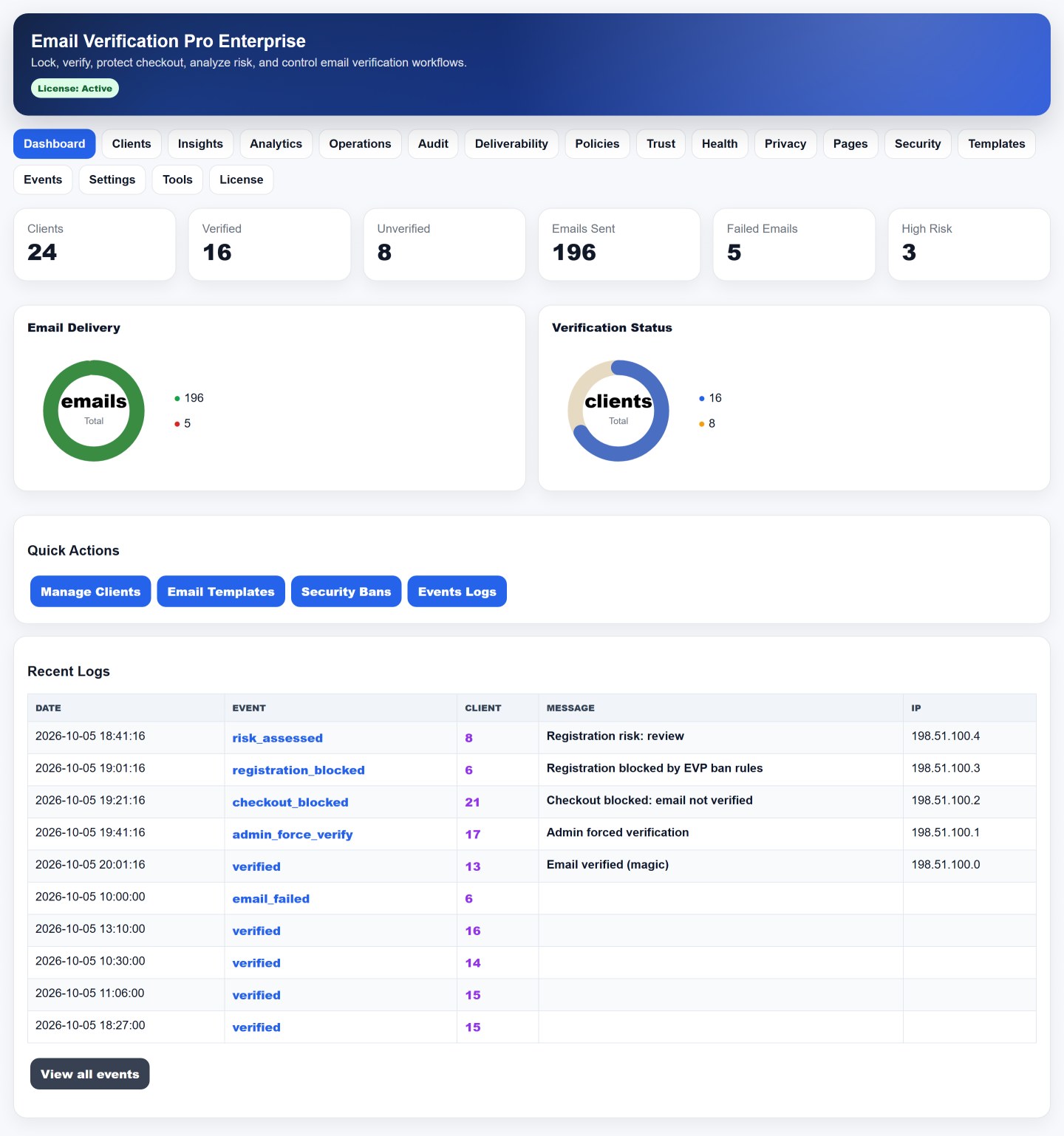Click the registration_blocked event link

(299, 770)
